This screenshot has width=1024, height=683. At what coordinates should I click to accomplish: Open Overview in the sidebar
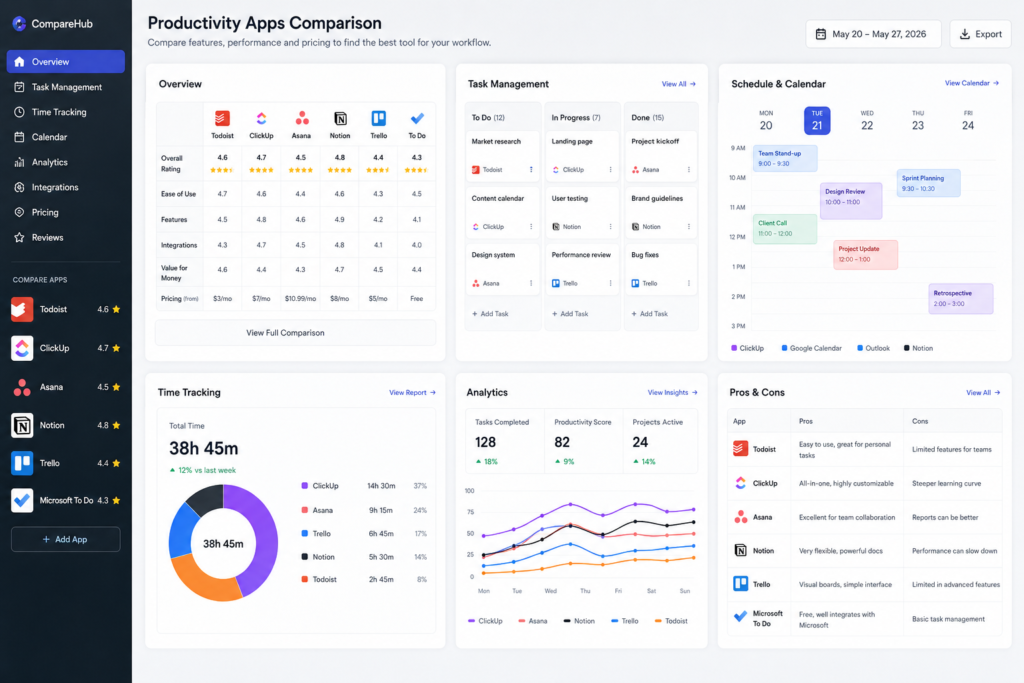pyautogui.click(x=65, y=61)
